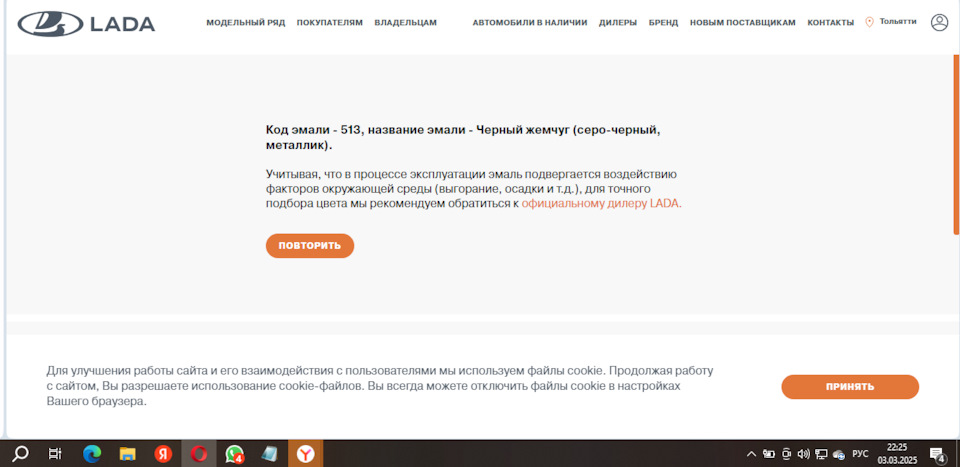The width and height of the screenshot is (960, 467).
Task: Click the location pin next to Тольятти
Action: [x=869, y=22]
